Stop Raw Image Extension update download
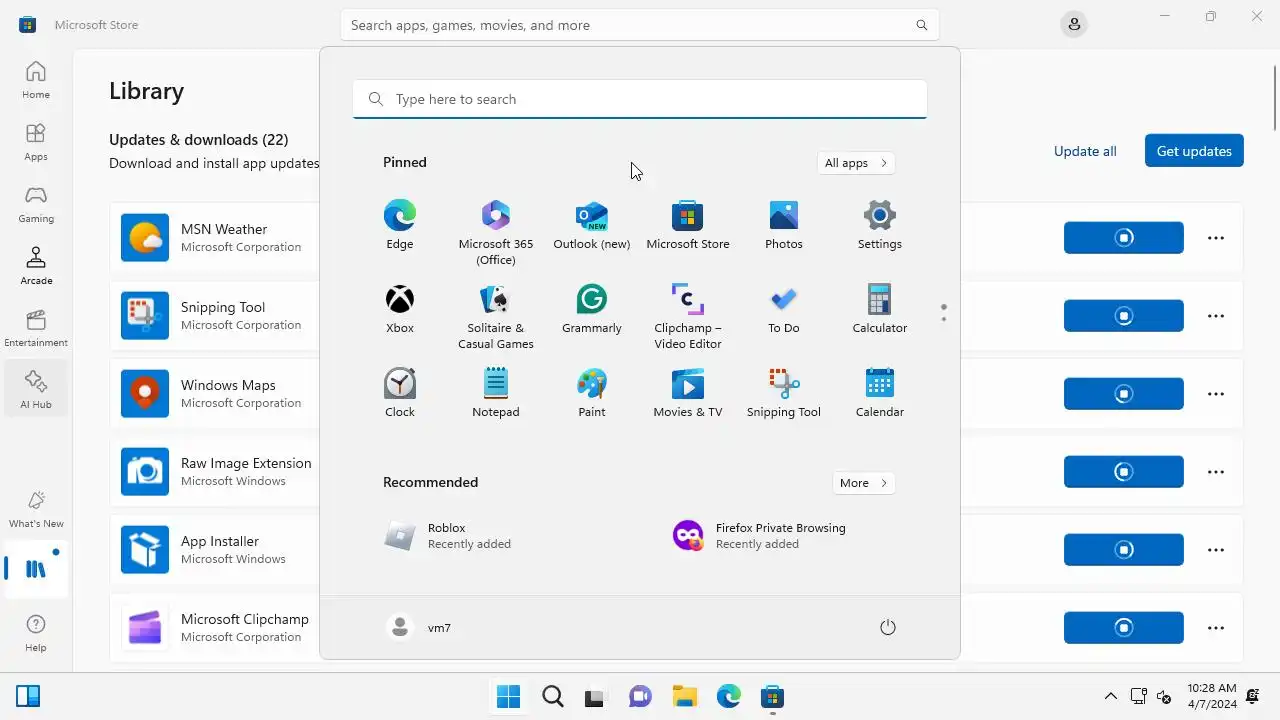Image resolution: width=1280 pixels, height=720 pixels. tap(1124, 472)
